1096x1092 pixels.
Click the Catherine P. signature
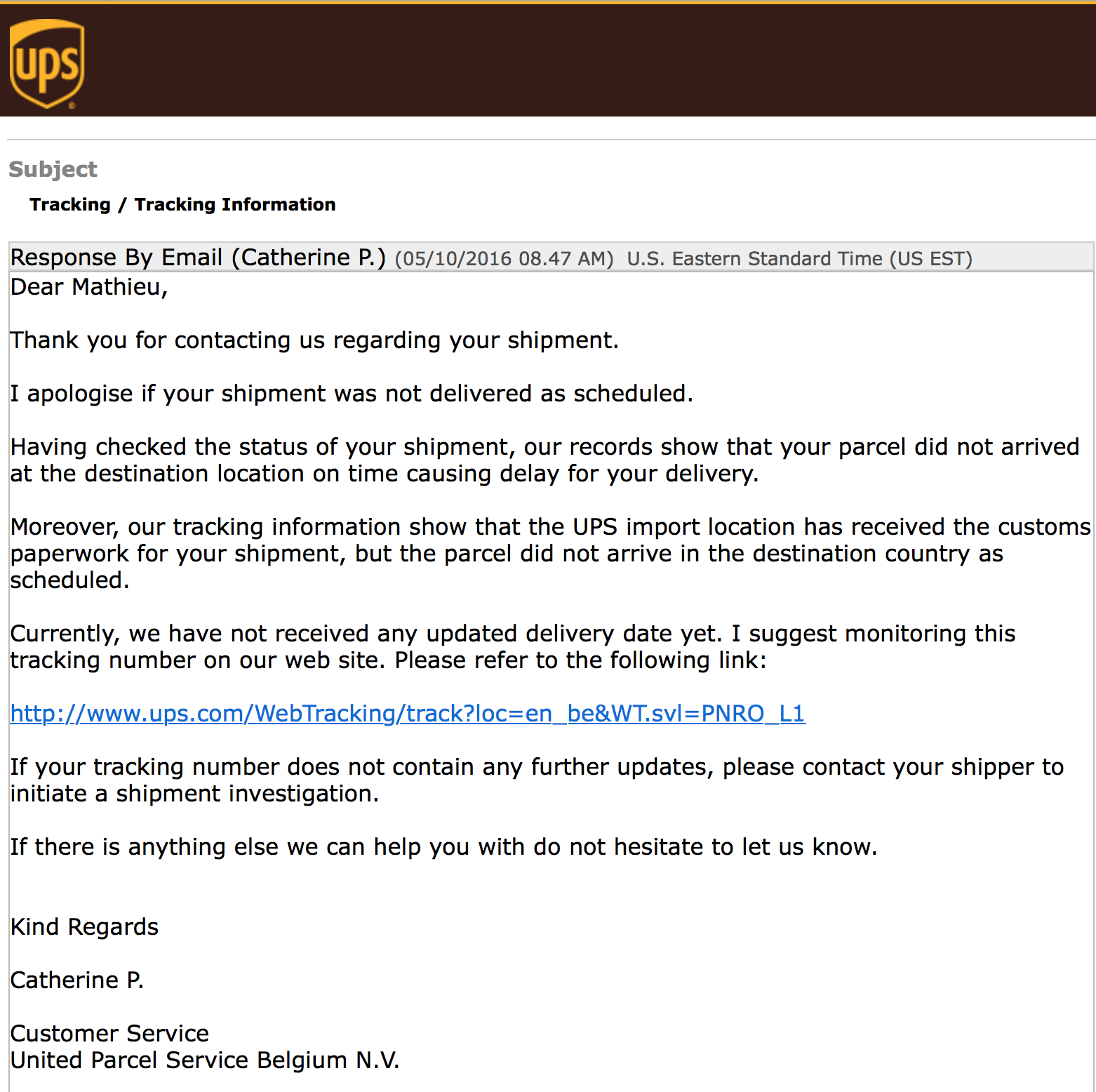77,980
